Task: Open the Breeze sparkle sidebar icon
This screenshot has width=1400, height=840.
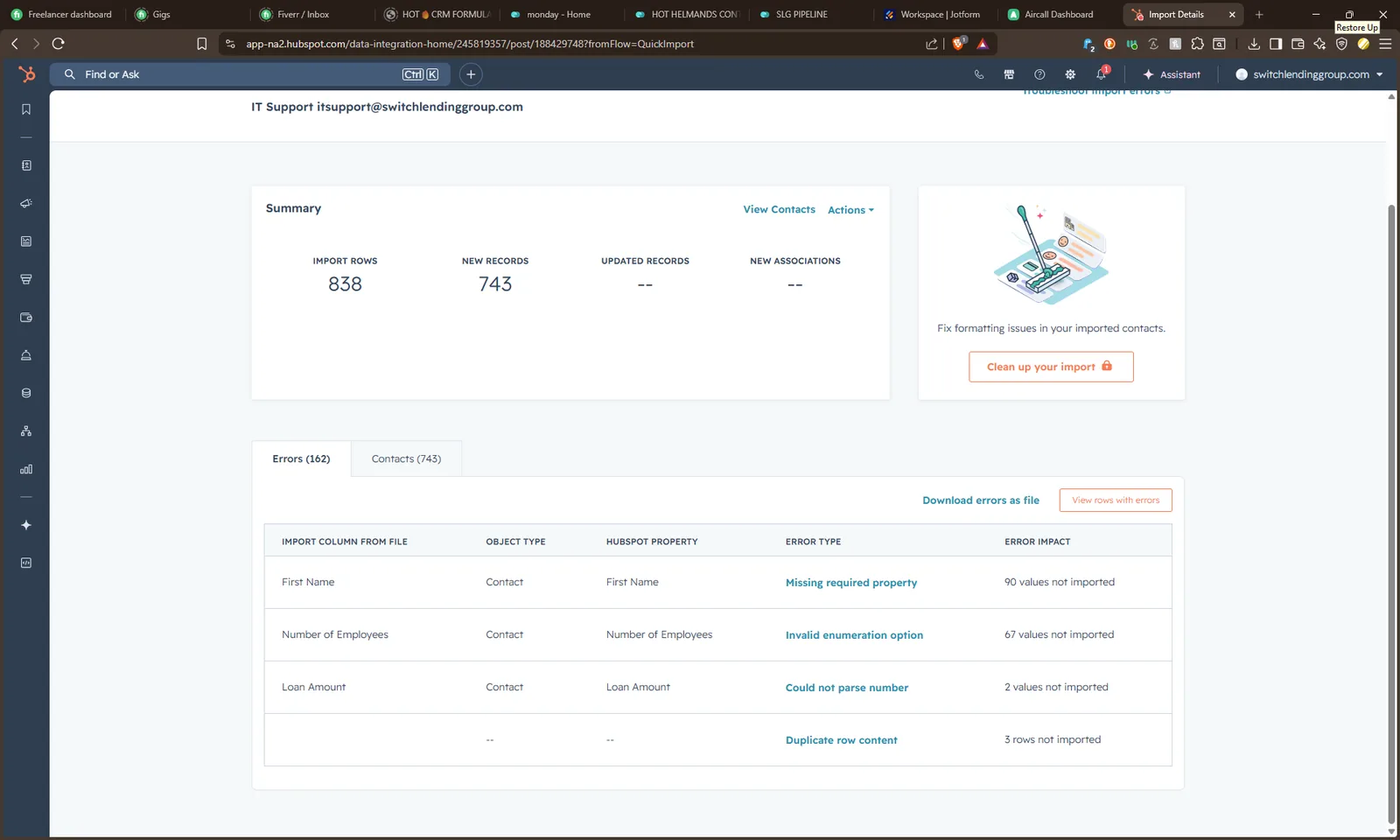Action: (x=26, y=525)
